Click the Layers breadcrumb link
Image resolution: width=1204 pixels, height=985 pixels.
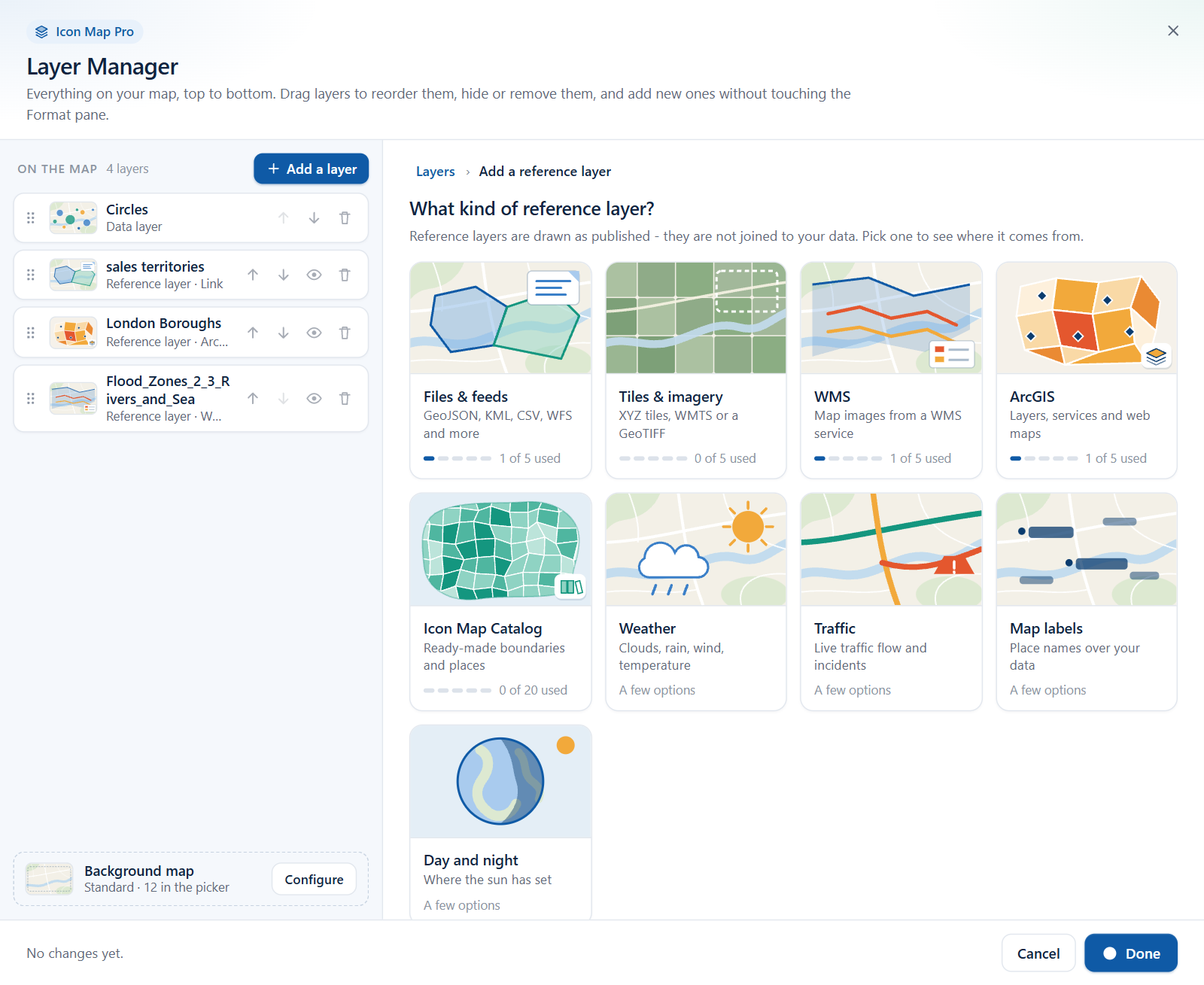(x=436, y=172)
